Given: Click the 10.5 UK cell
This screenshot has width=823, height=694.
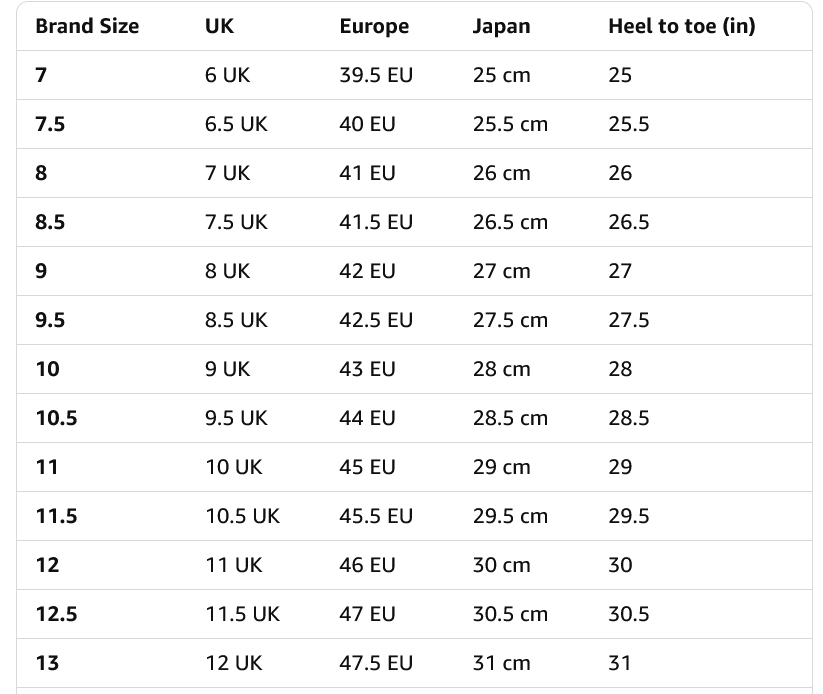Looking at the screenshot, I should point(242,516).
